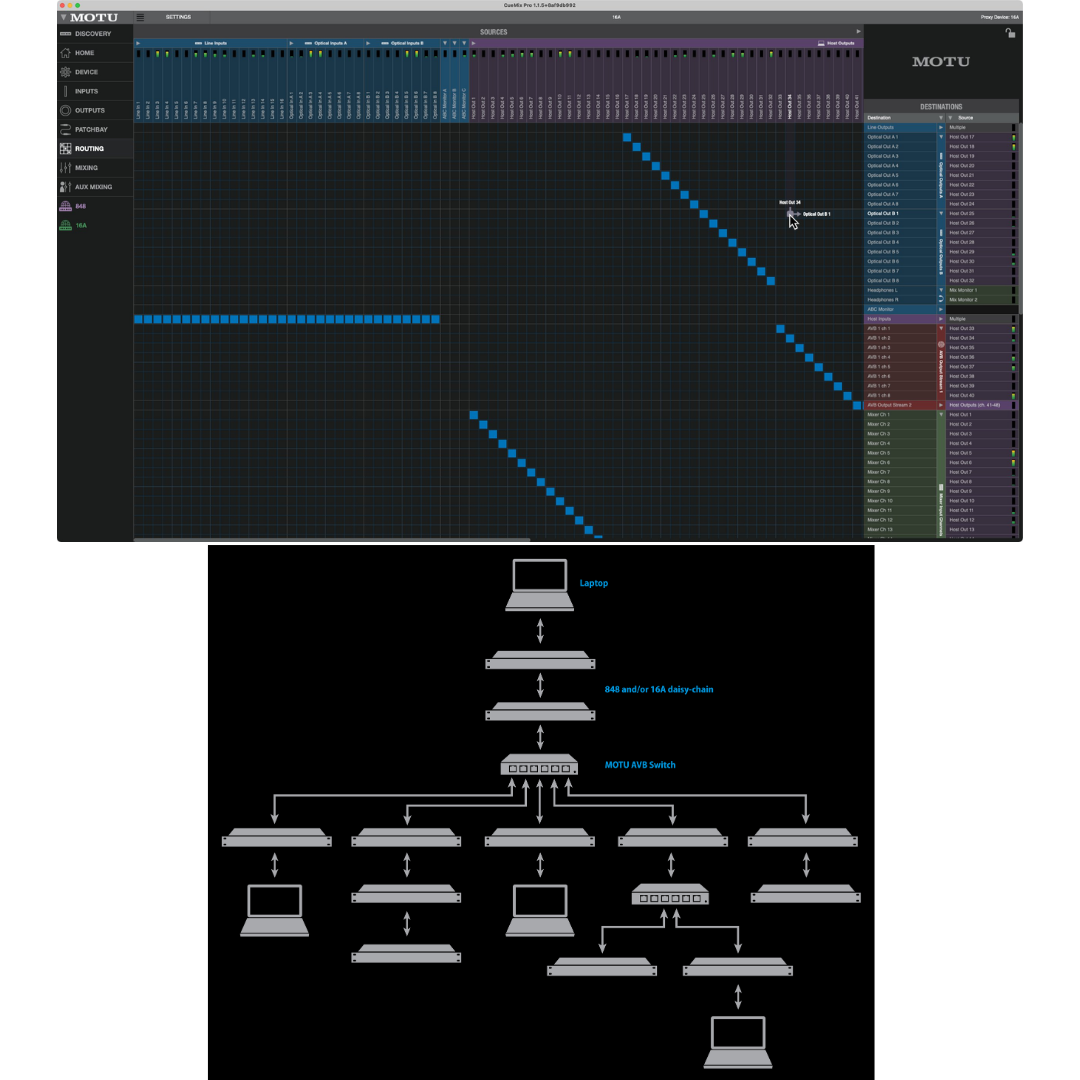Go to Aux Mixing in sidebar
The image size is (1080, 1080).
94,187
